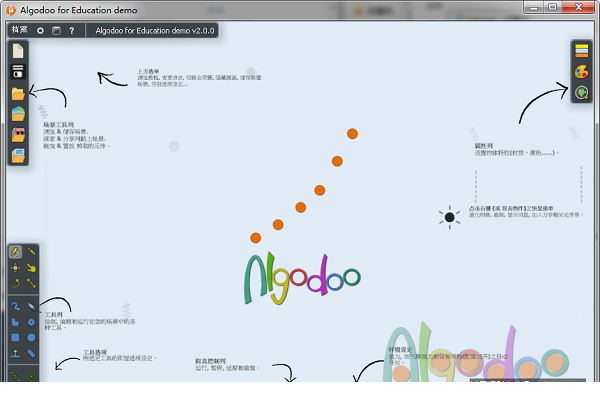600x397 pixels.
Task: Open the red car components folder
Action: [18, 135]
